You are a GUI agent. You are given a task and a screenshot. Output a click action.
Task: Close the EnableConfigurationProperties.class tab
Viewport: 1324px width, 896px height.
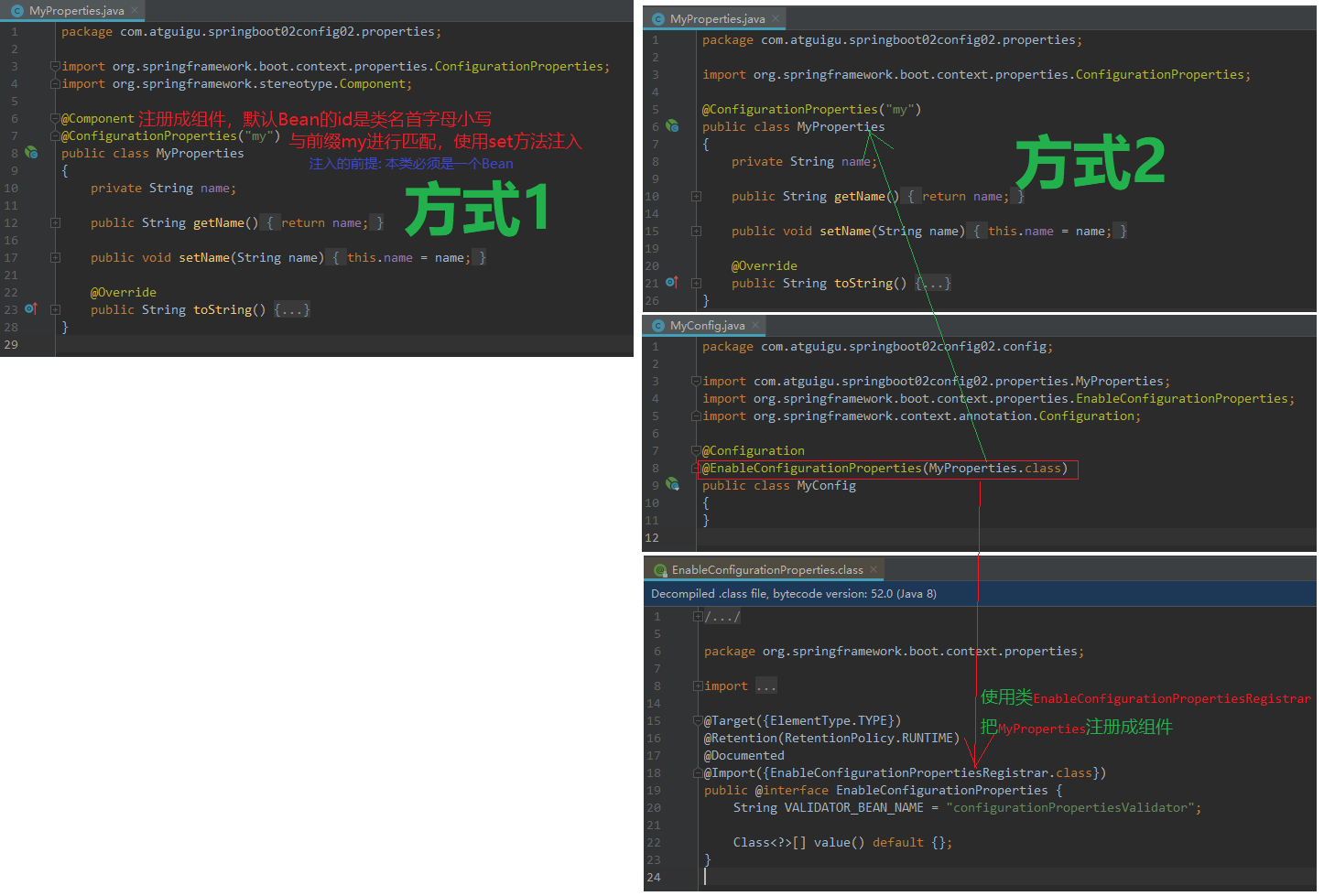(x=874, y=570)
